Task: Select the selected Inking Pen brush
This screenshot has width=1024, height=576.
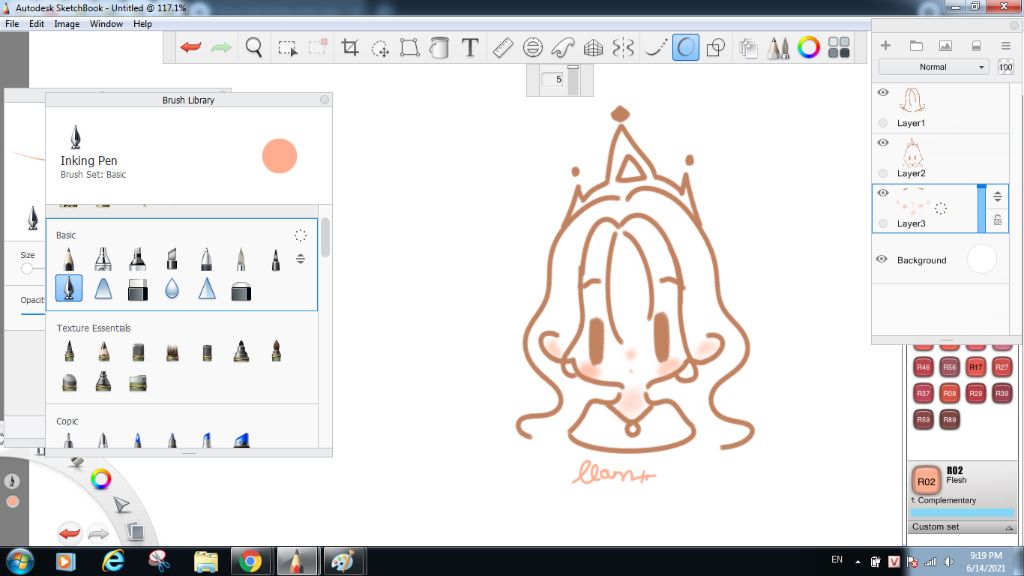Action: pos(69,288)
